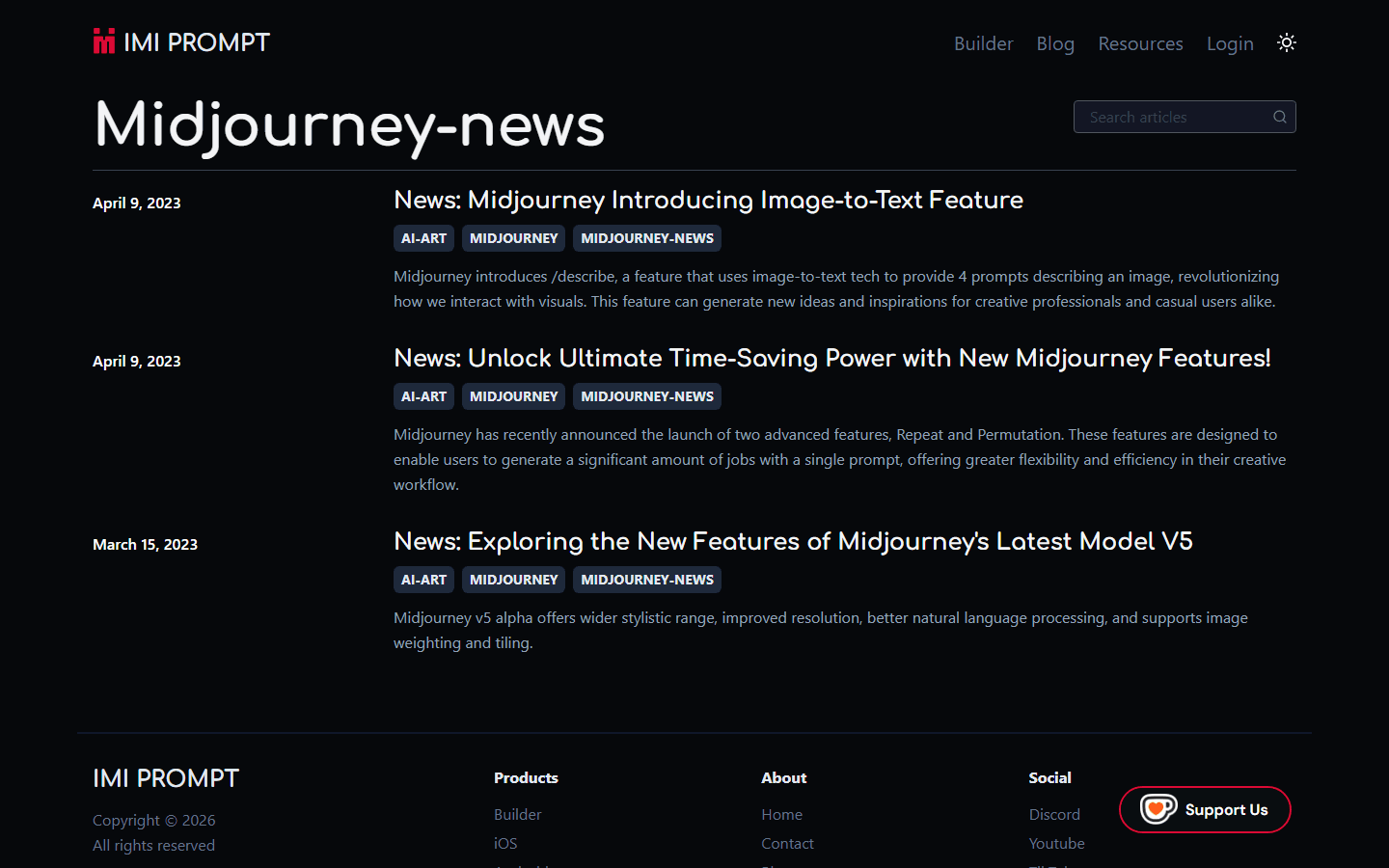Click the search magnifier icon
This screenshot has height=868, width=1389.
pos(1280,117)
